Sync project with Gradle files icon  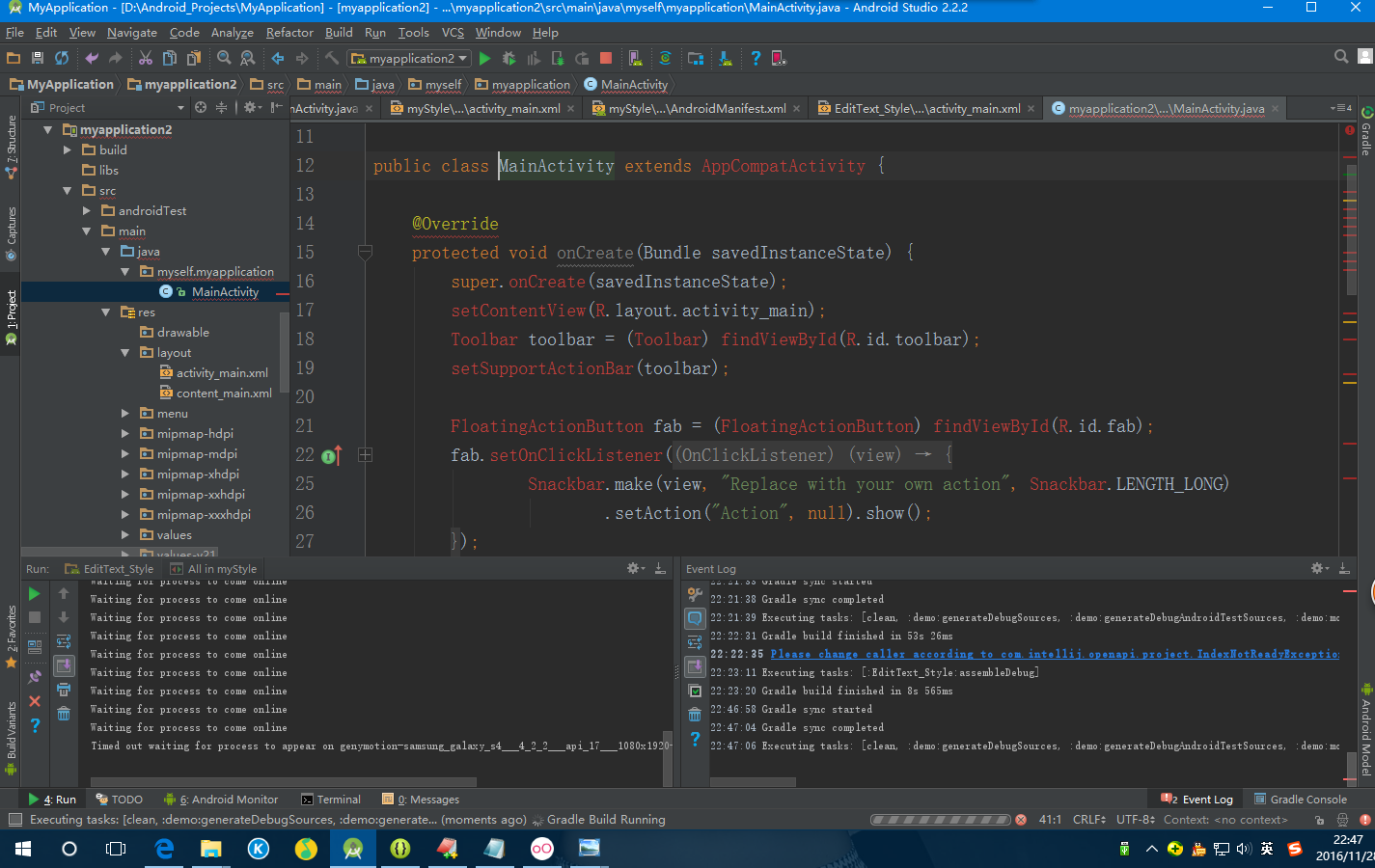(665, 59)
